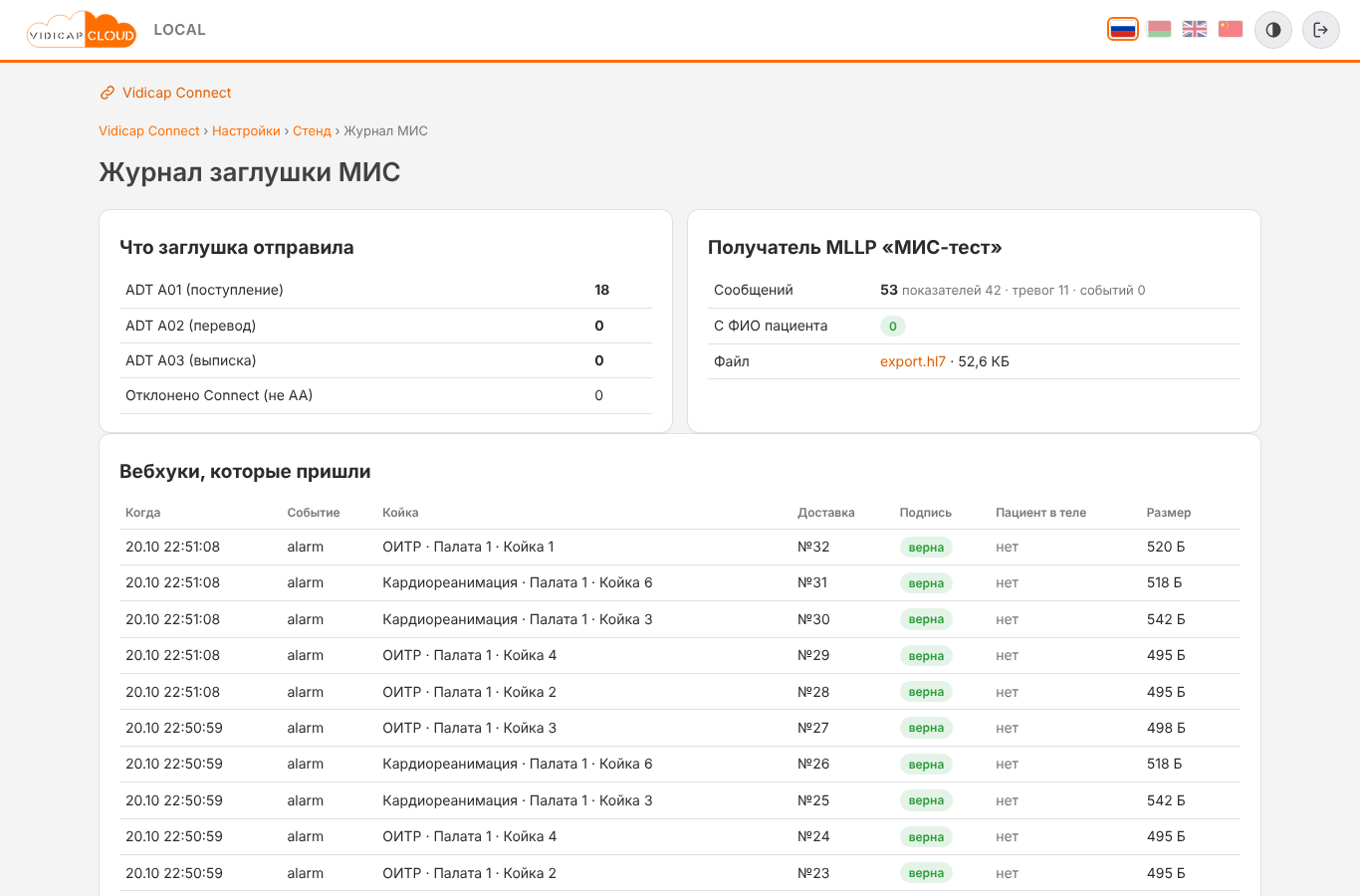Click верна badge in row №26

click(926, 765)
